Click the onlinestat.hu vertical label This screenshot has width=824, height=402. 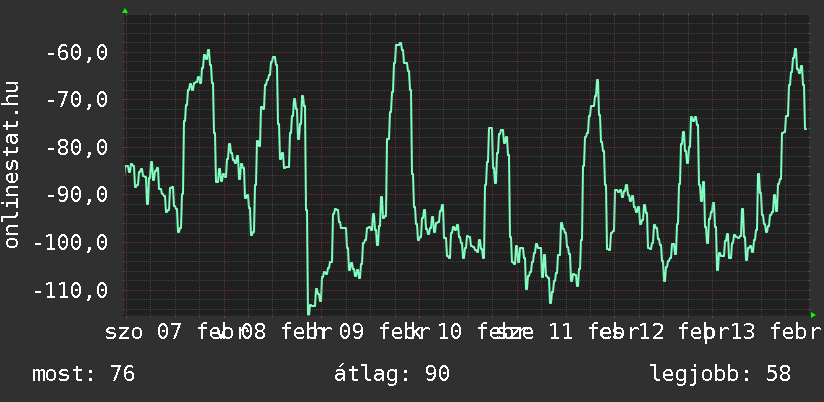[x=13, y=165]
